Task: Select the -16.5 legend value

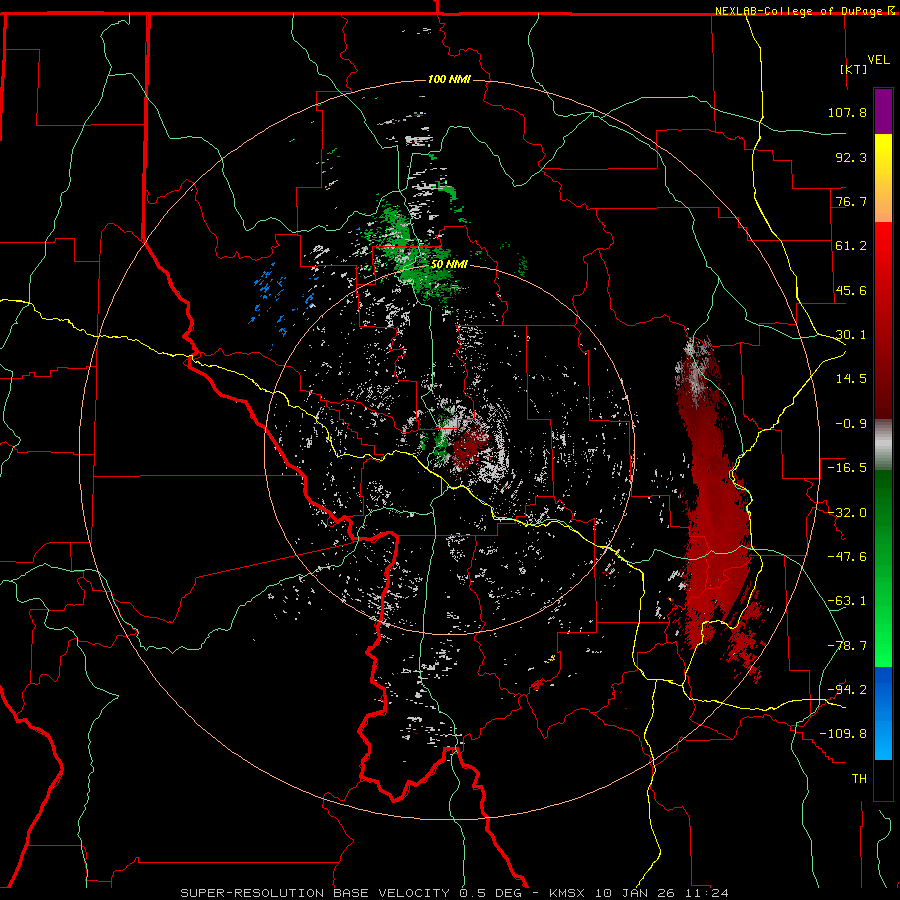Action: click(x=847, y=468)
